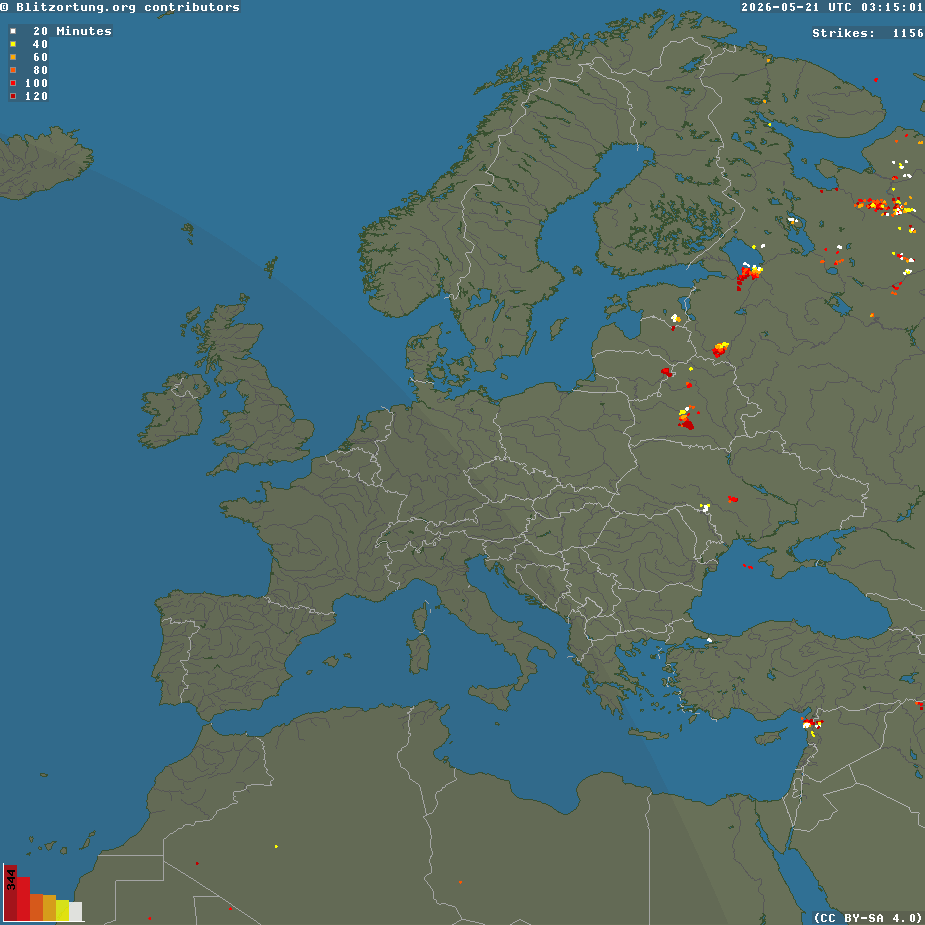This screenshot has width=925, height=925.
Task: Click the lightning cluster south of Lake Ladoga
Action: click(x=749, y=274)
